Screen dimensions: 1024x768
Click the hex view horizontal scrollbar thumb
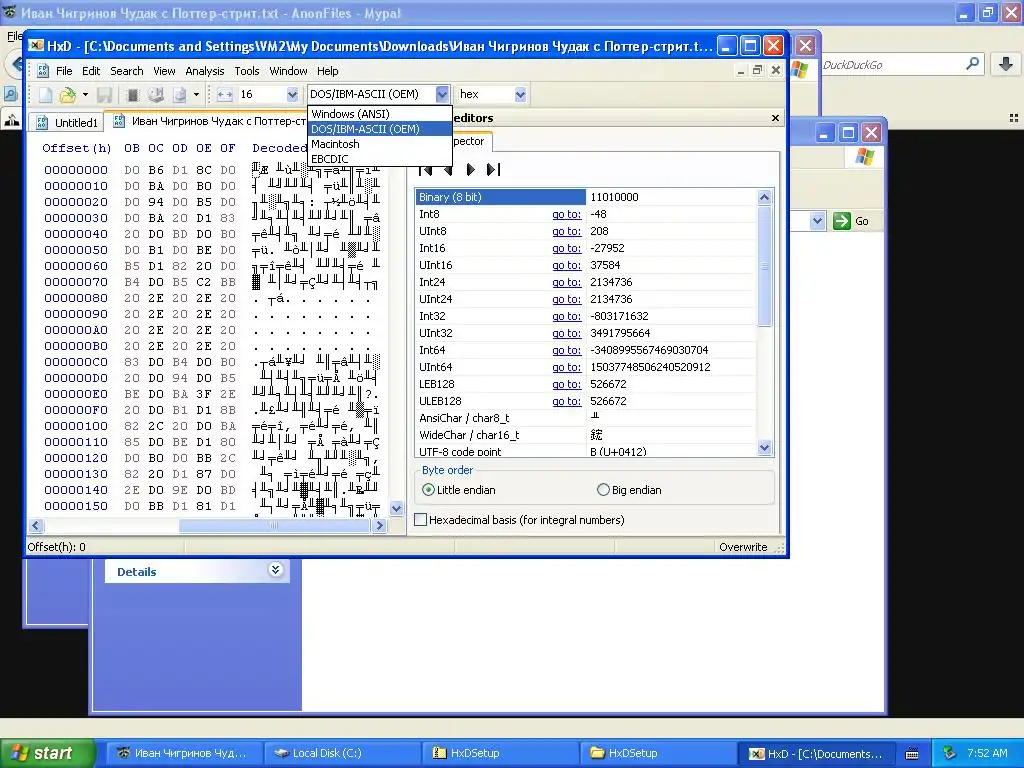click(x=274, y=526)
